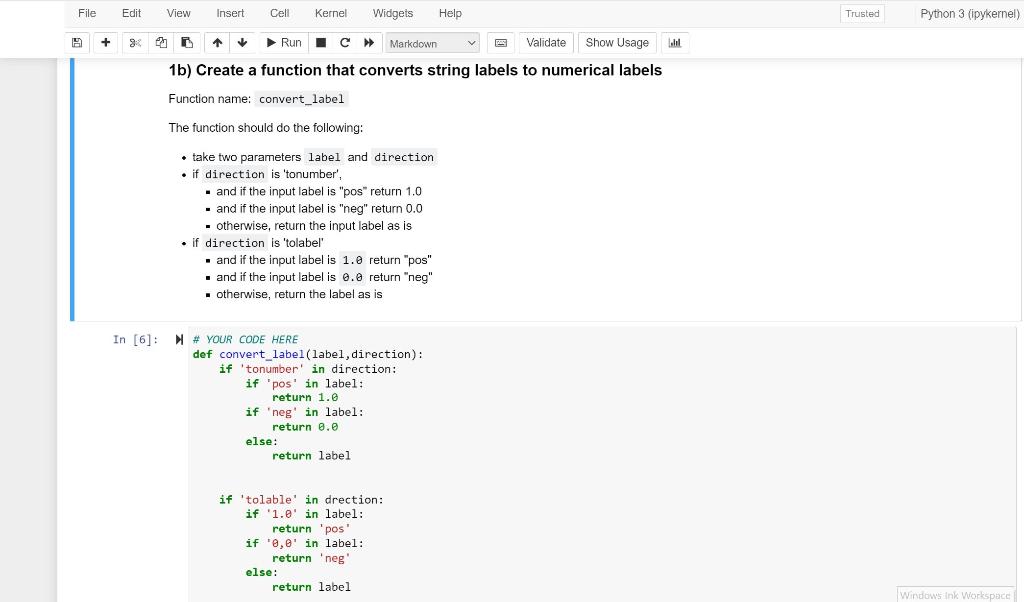The width and height of the screenshot is (1024, 602).
Task: Click the "return 'pos'" code line
Action: coord(311,529)
